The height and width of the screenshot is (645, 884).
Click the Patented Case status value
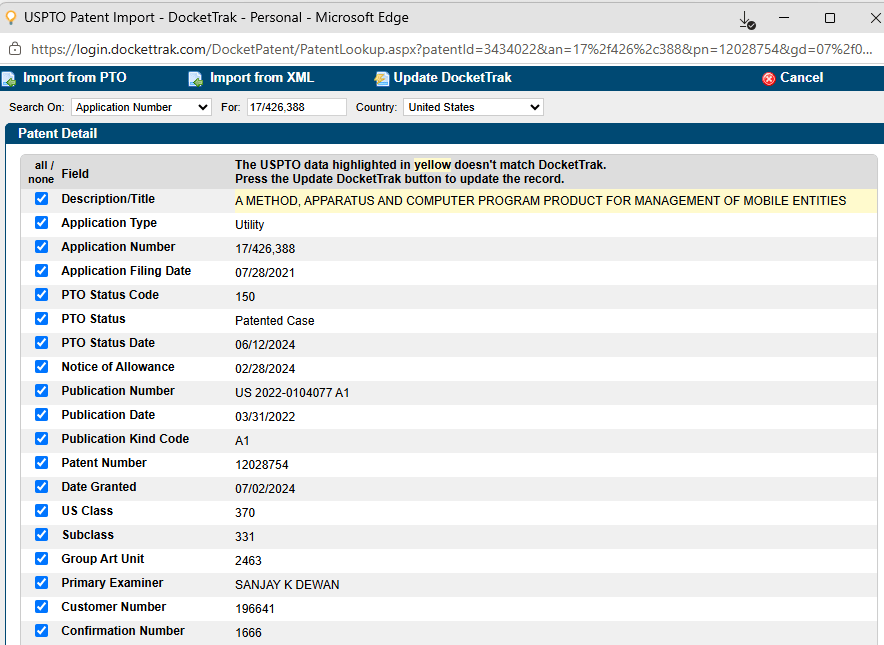[275, 321]
